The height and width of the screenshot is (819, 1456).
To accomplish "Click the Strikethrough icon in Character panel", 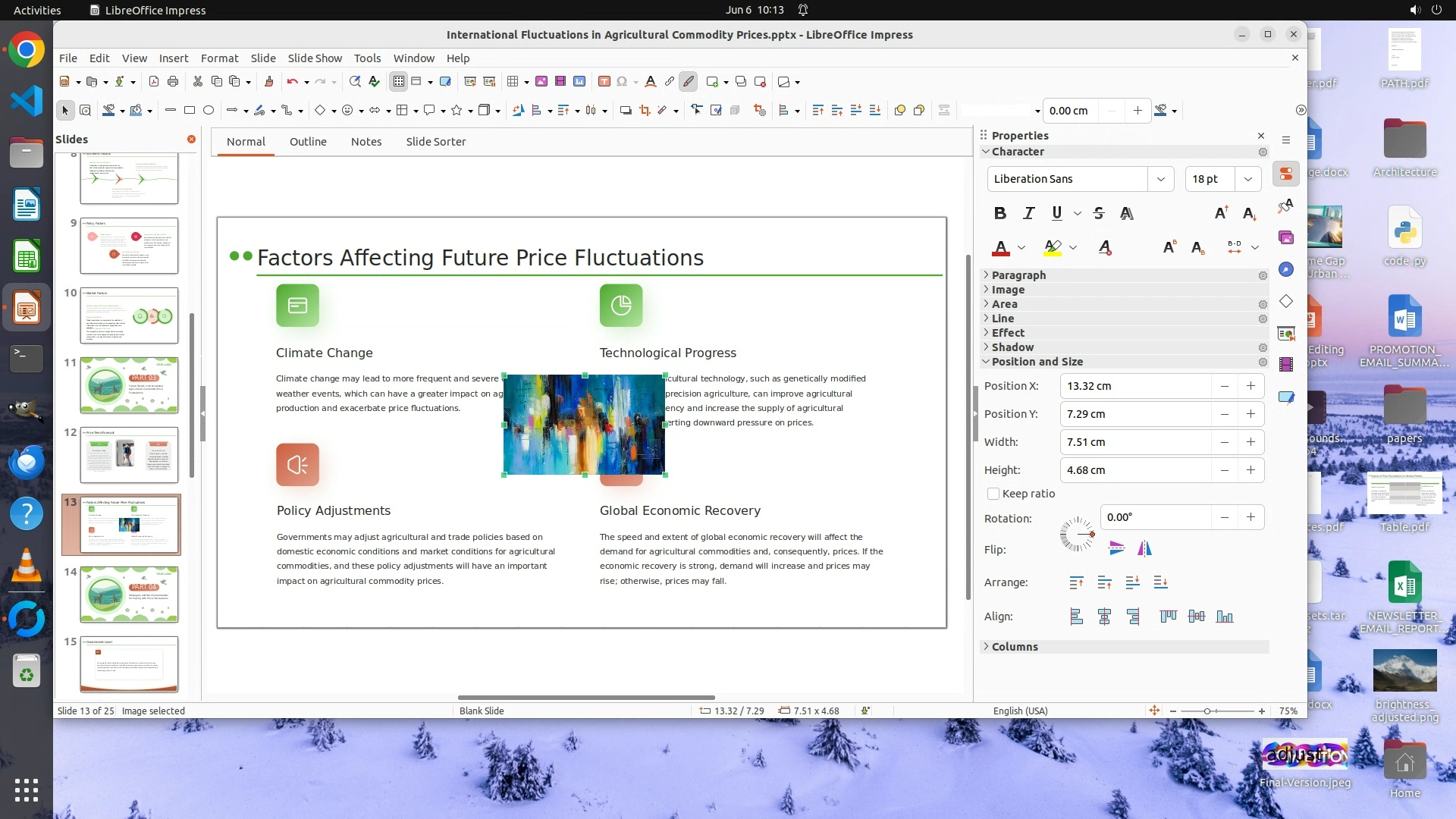I will pos(1099,213).
